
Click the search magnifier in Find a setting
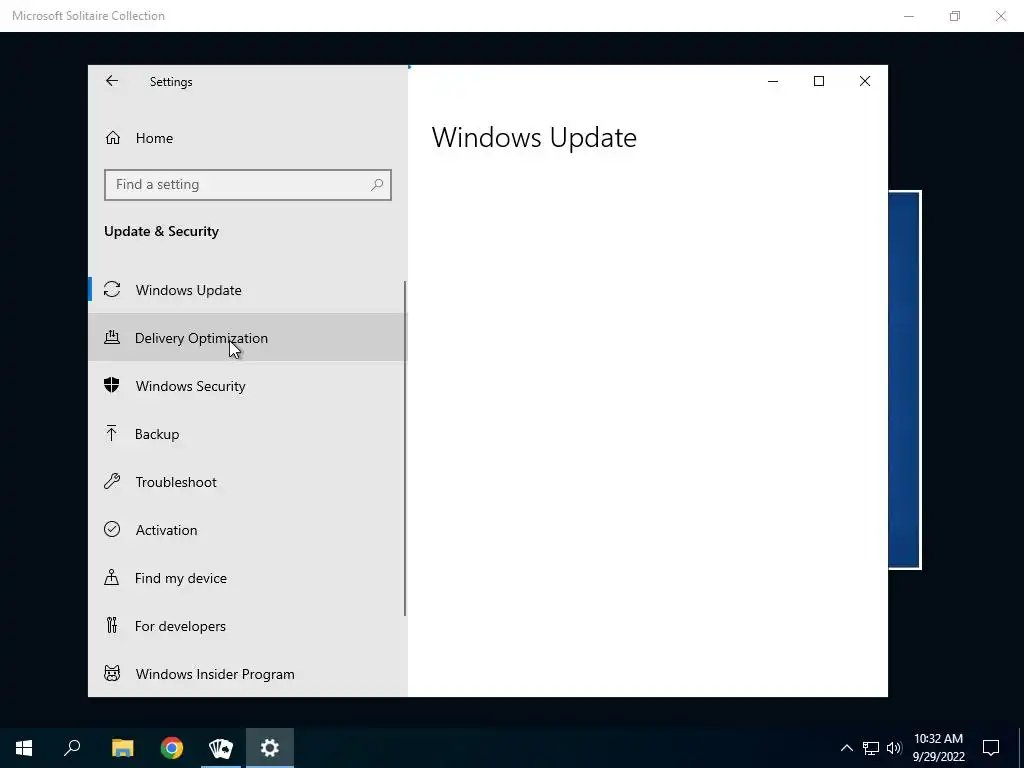coord(377,185)
